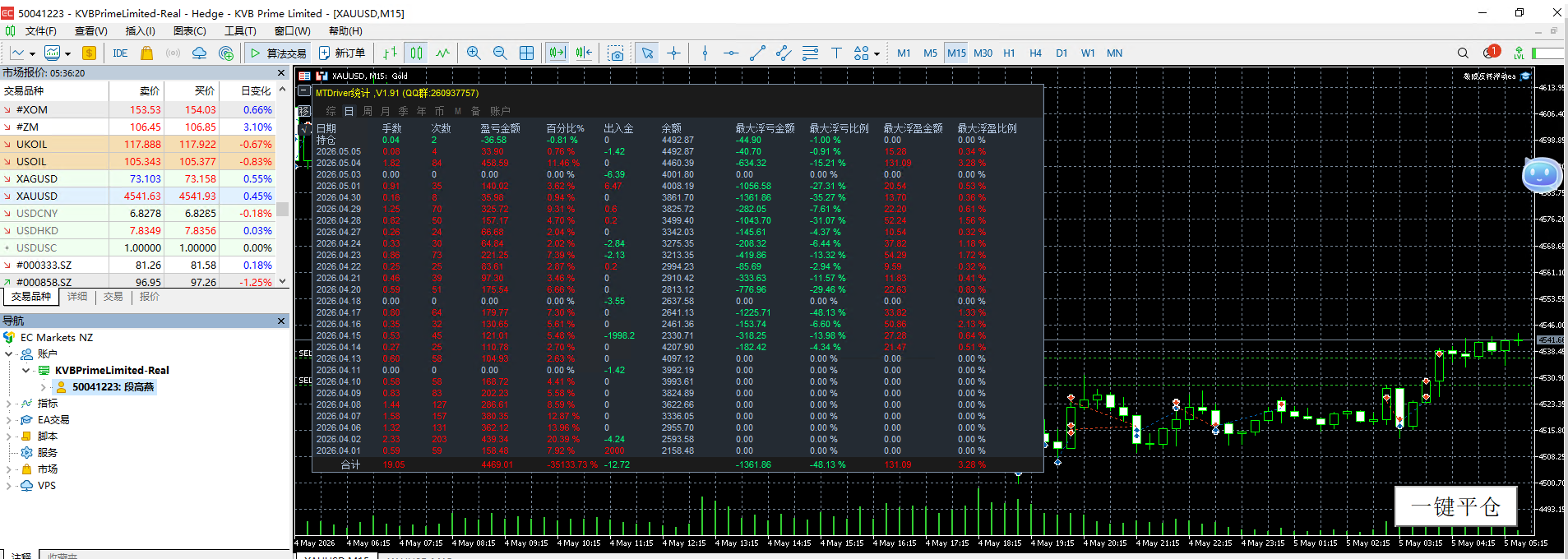1568x559 pixels.
Task: Click the green level progress bar
Action: [1548, 53]
